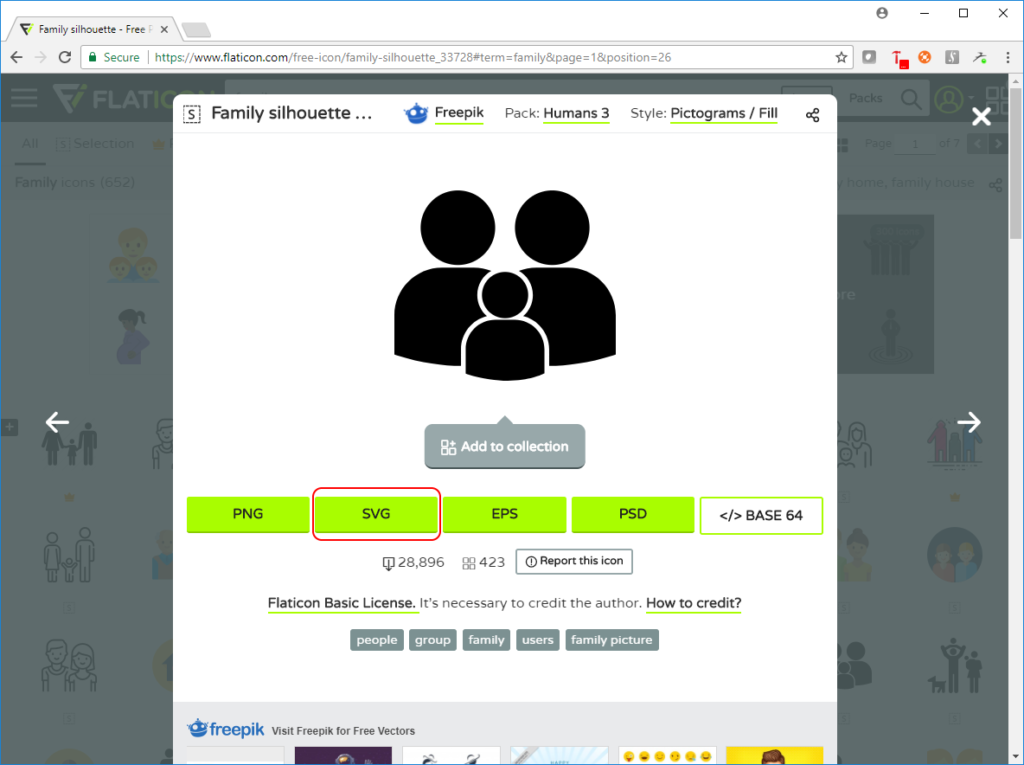Close the icon detail modal with X
The width and height of the screenshot is (1024, 765).
pos(981,116)
